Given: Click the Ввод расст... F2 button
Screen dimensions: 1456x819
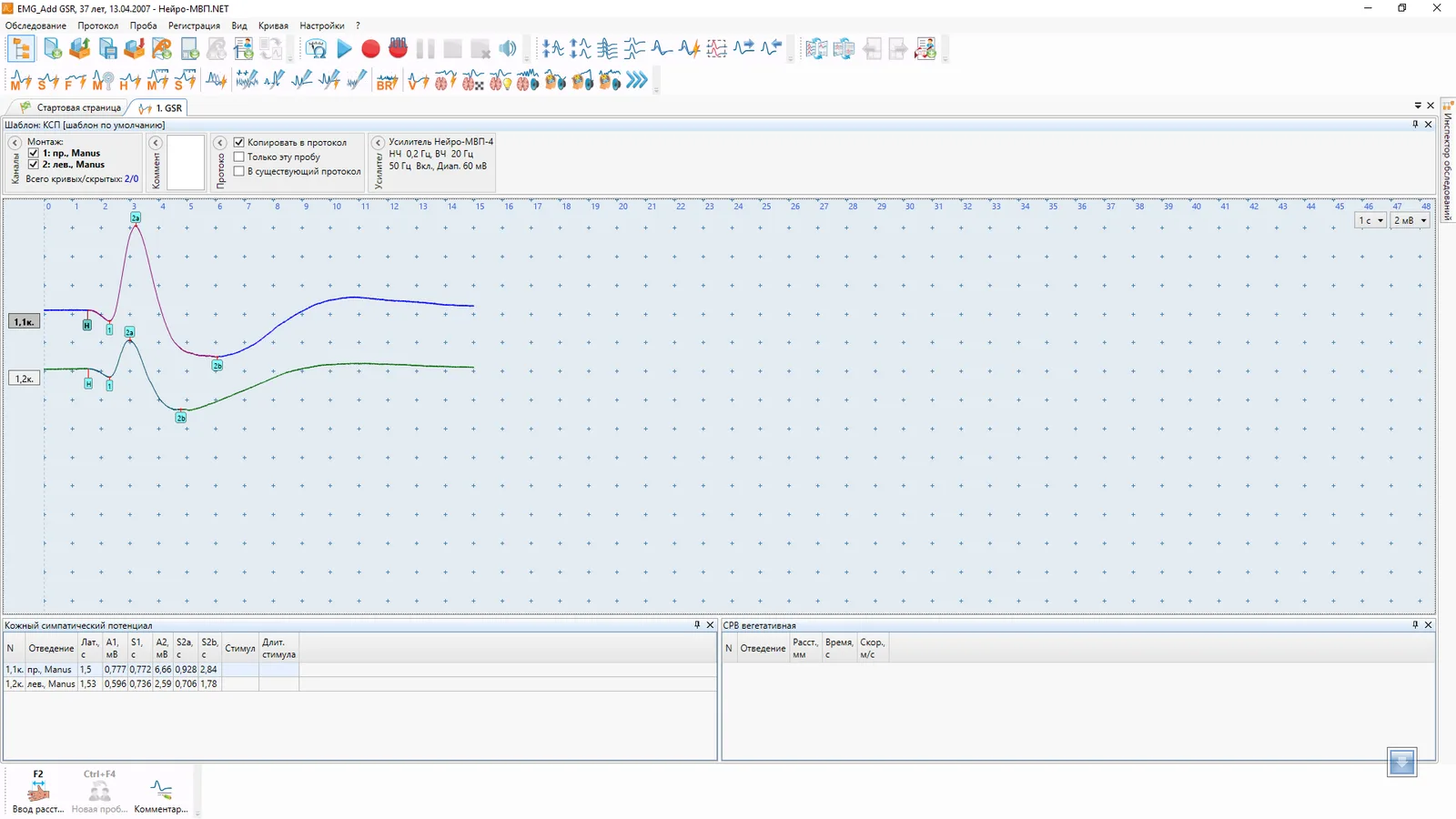Looking at the screenshot, I should (38, 793).
